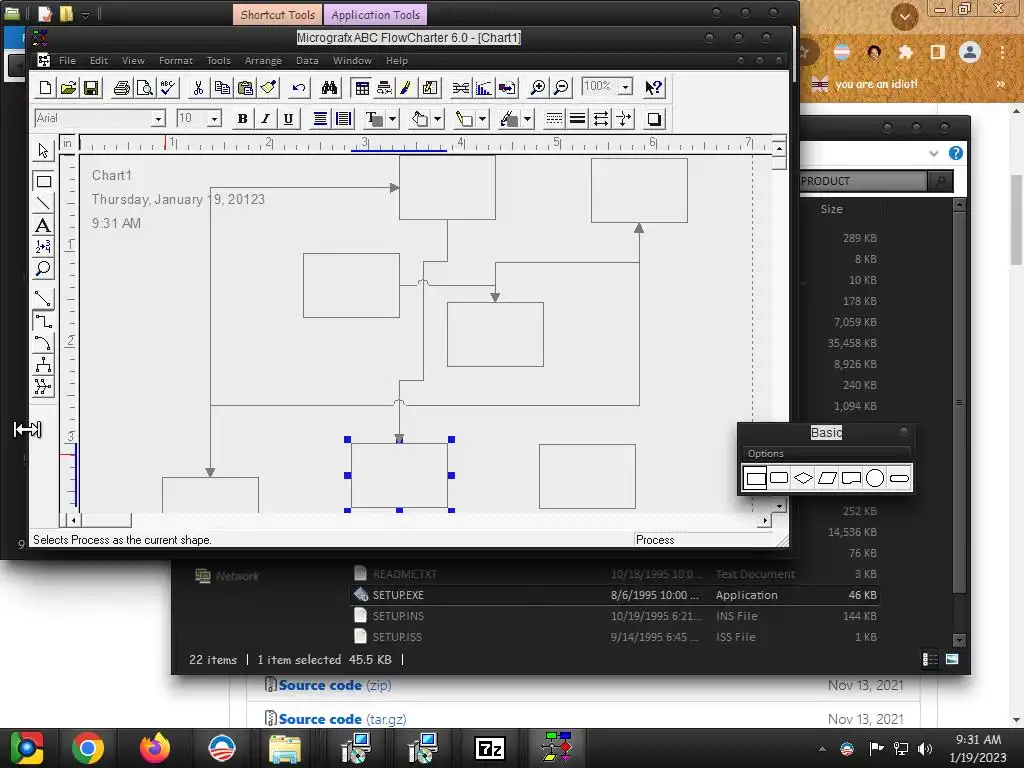Select the magnifier Zoom tool in toolbox
Viewport: 1024px width, 768px height.
coord(43,268)
